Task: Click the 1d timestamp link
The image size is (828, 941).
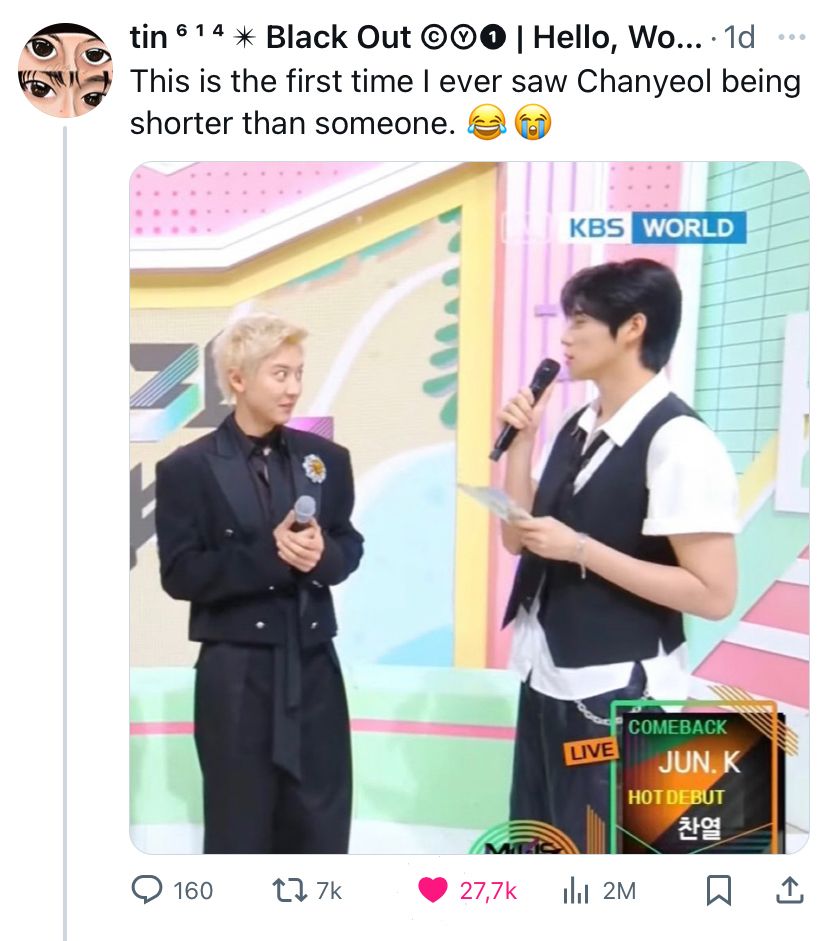Action: (x=739, y=37)
